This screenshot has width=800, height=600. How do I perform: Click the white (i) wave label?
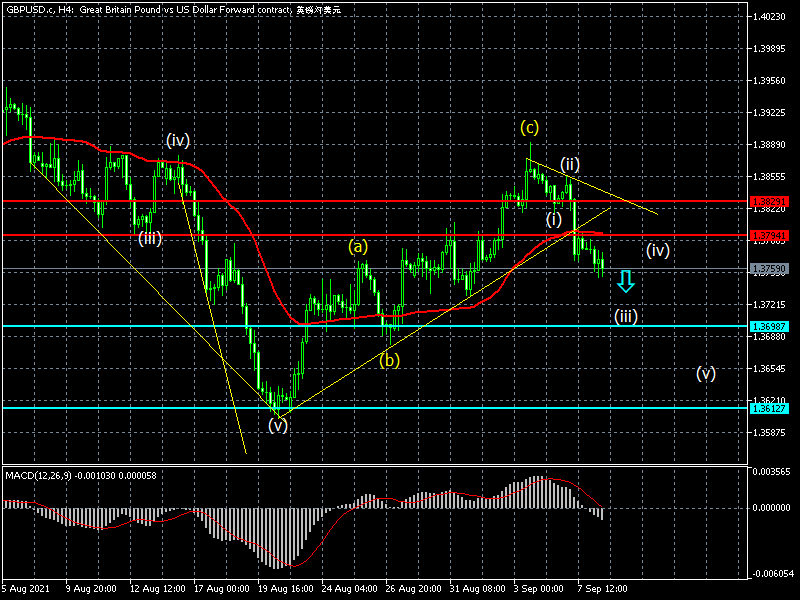click(554, 219)
